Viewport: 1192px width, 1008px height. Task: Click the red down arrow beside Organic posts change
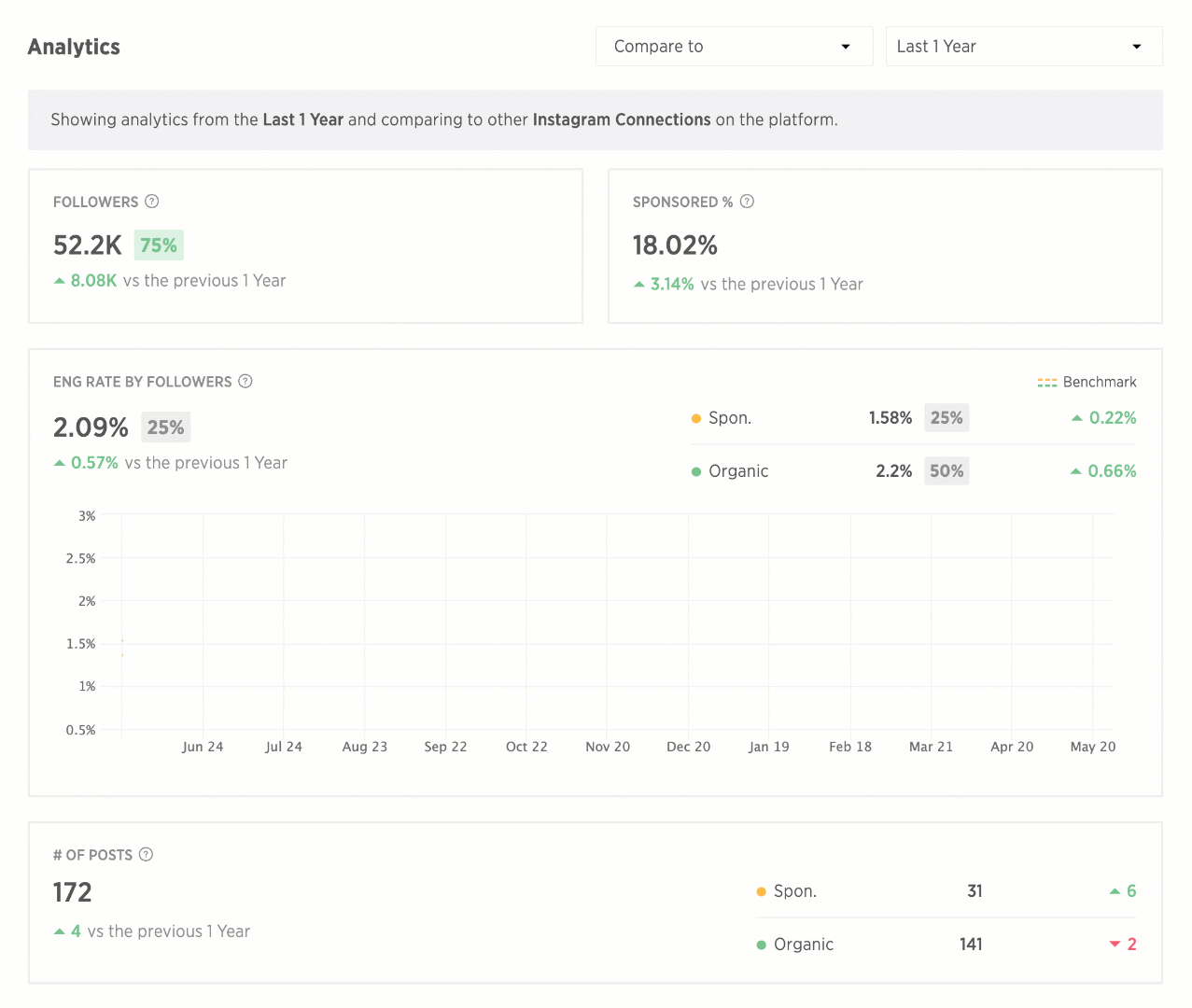coord(1115,945)
